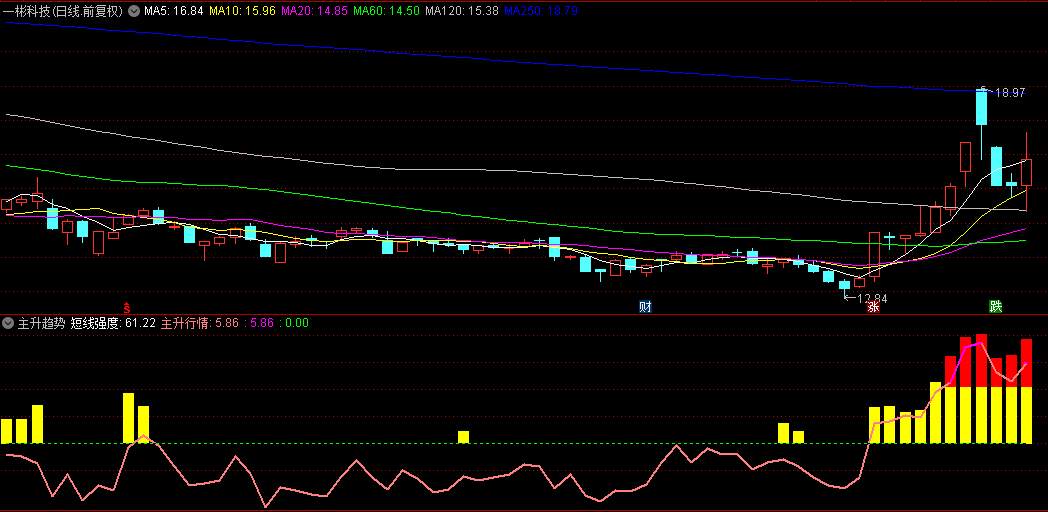Open the dropdown arrow beside 主升趋势

[x=8, y=323]
